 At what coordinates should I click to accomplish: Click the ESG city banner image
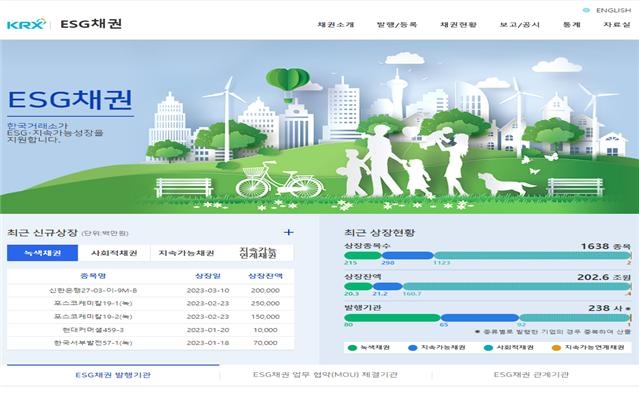point(320,127)
